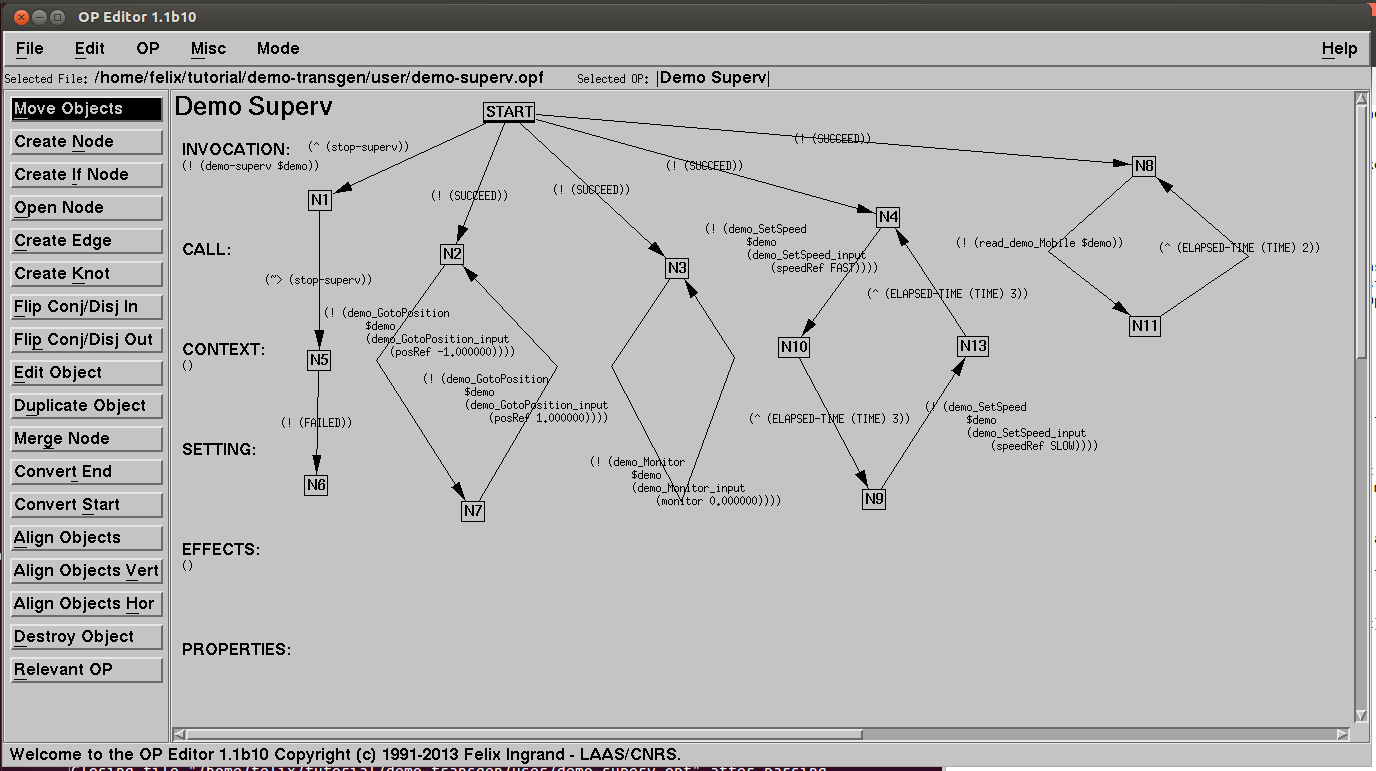The image size is (1376, 771).
Task: Select the Create Knot tool
Action: pyautogui.click(x=86, y=274)
